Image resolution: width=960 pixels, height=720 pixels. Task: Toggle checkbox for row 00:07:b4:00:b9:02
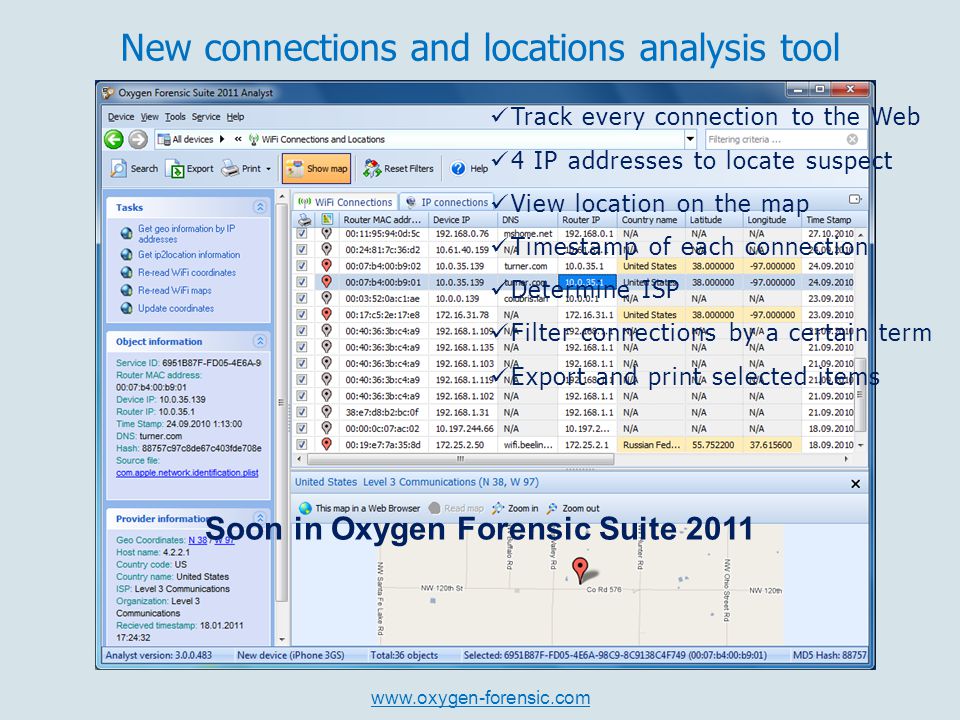coord(302,266)
